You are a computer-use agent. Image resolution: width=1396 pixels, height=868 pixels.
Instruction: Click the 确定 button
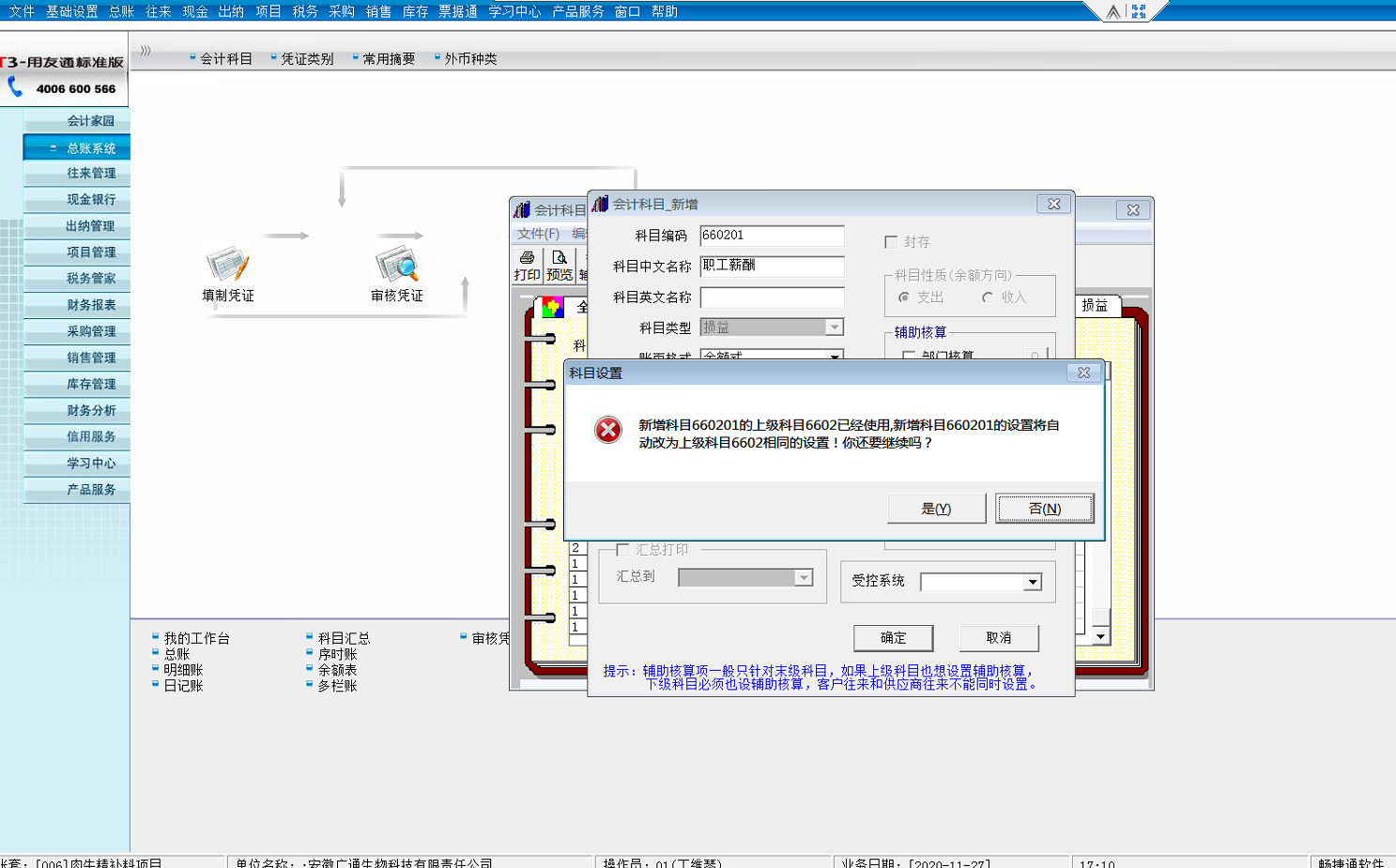click(893, 638)
